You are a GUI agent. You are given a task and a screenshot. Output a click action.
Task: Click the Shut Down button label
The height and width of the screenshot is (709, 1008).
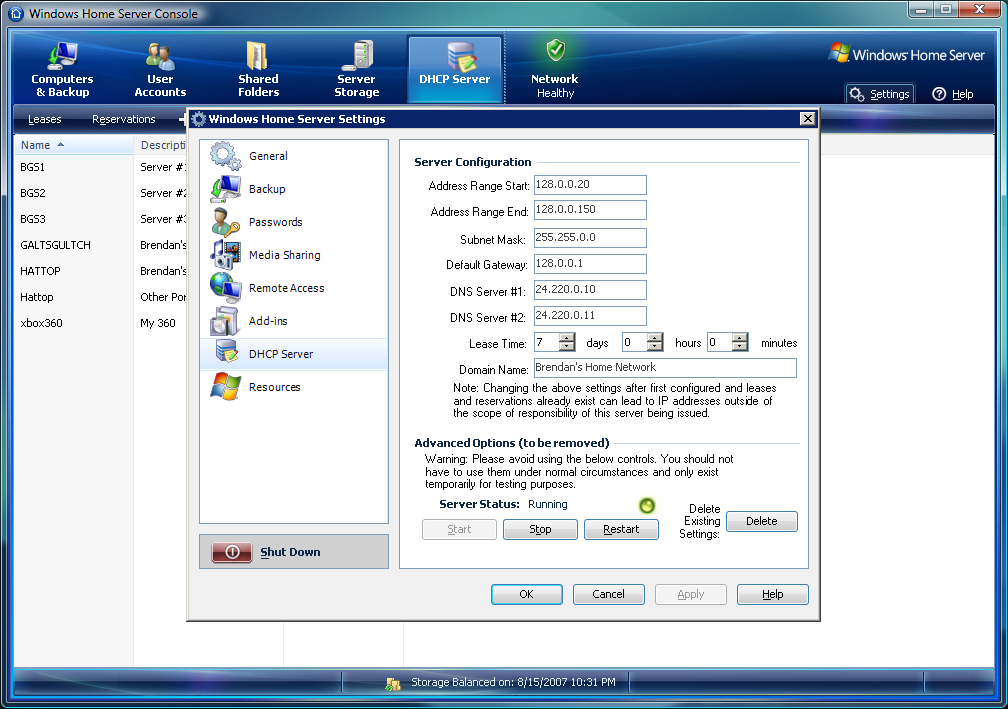290,552
